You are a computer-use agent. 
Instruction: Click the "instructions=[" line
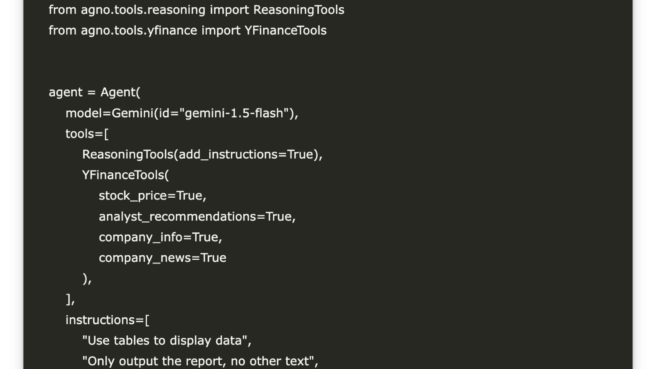[x=107, y=320]
